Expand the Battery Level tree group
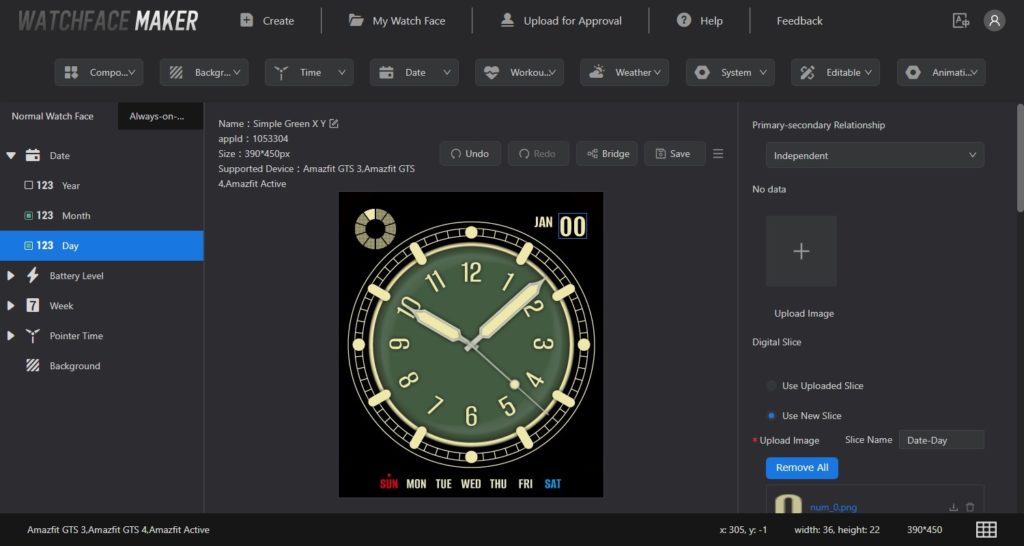This screenshot has width=1024, height=546. tap(11, 276)
